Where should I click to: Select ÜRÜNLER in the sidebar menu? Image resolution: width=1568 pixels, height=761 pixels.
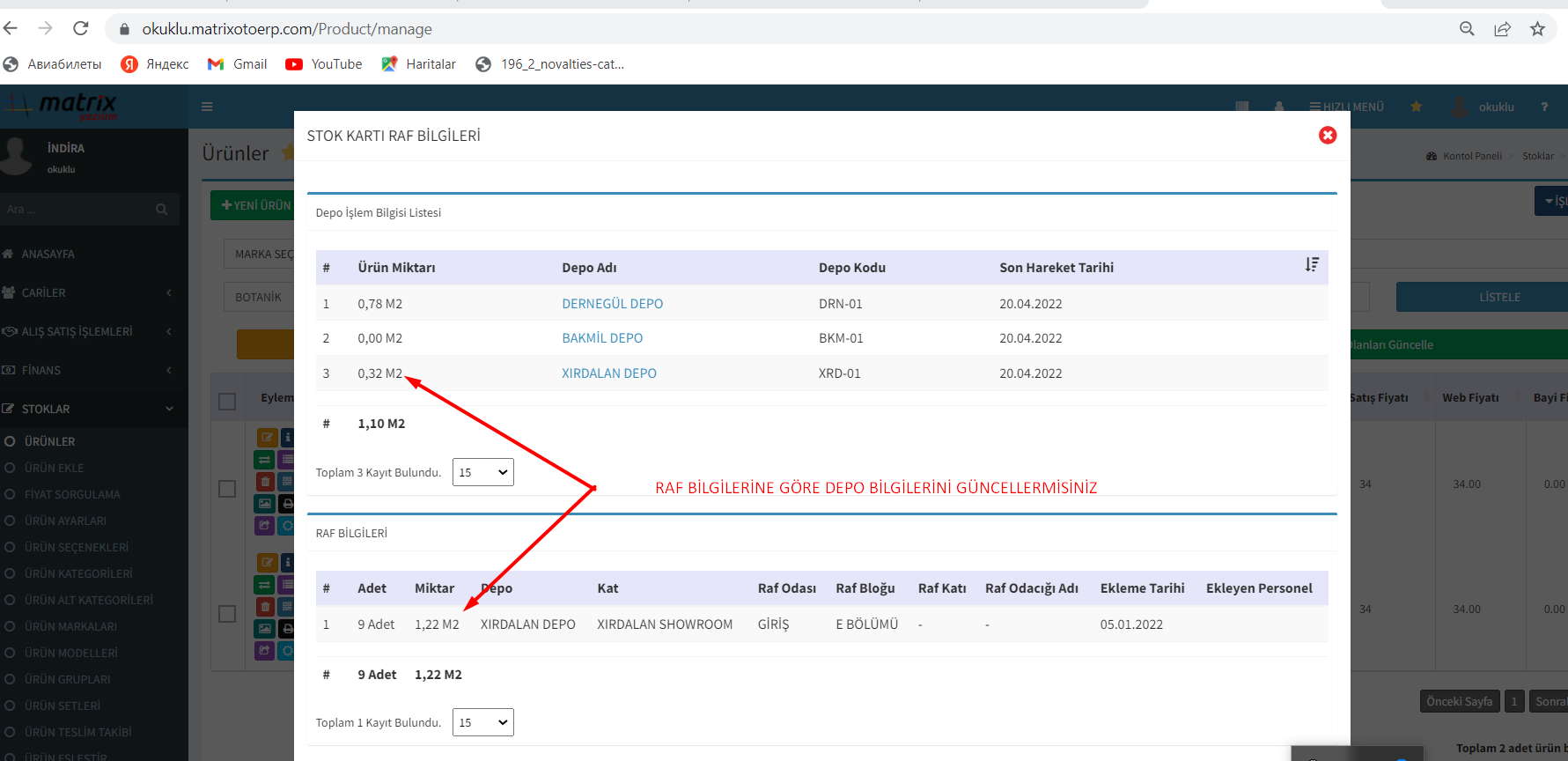pos(49,441)
